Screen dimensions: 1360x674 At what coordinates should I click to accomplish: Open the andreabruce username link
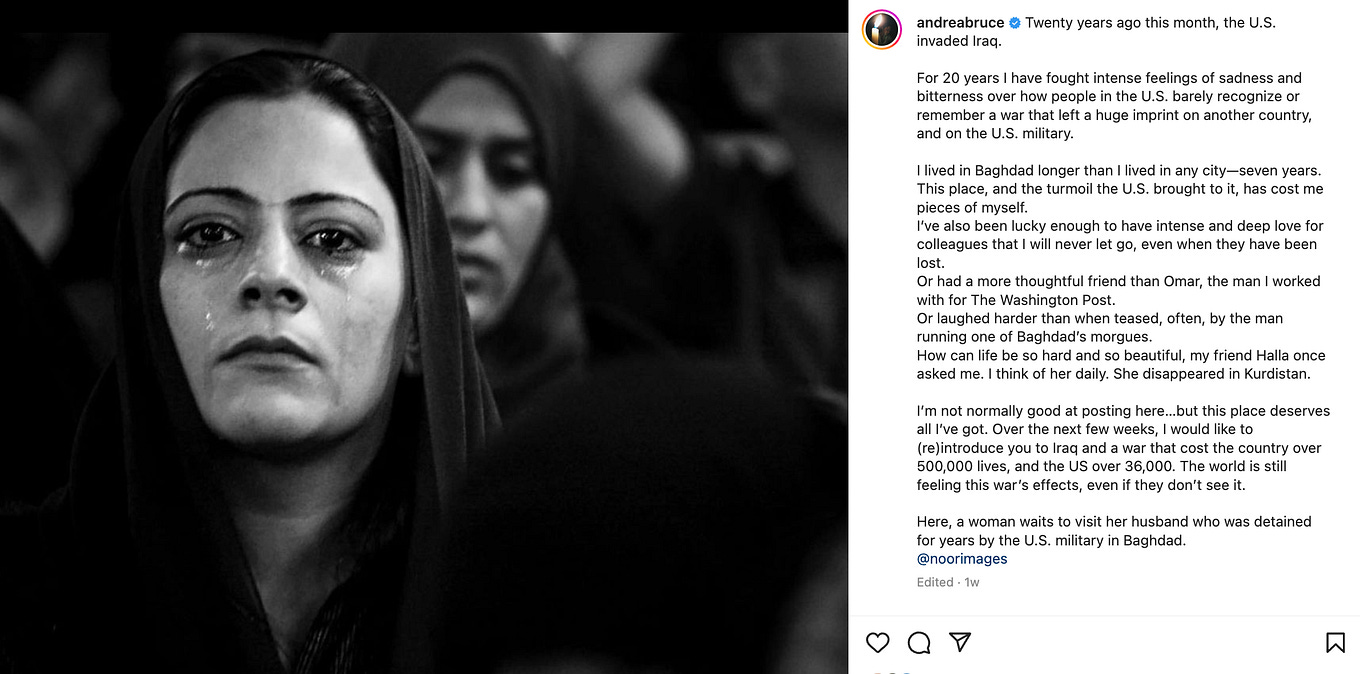960,23
